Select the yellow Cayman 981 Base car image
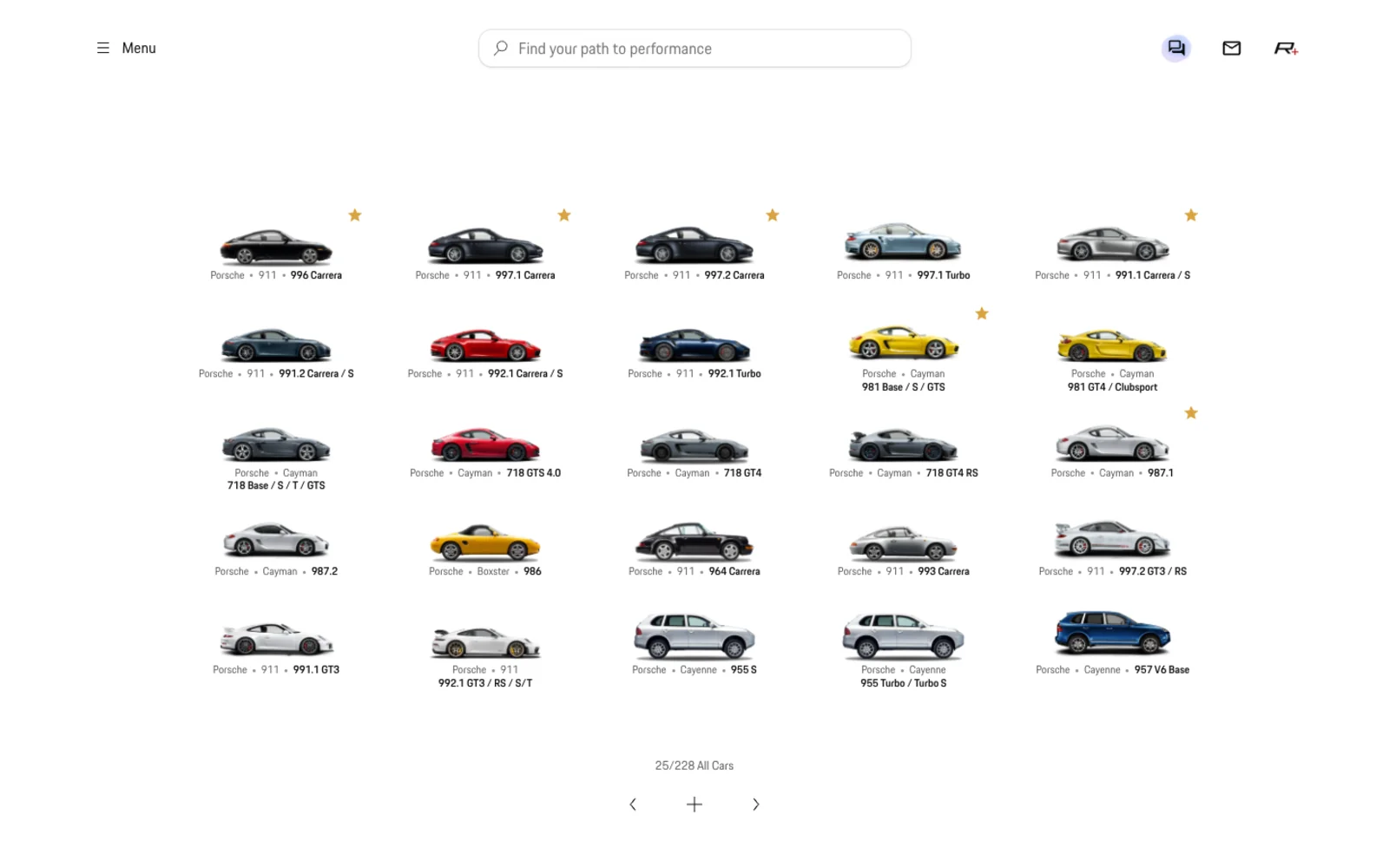Screen dimensions: 1389x868 (x=903, y=343)
